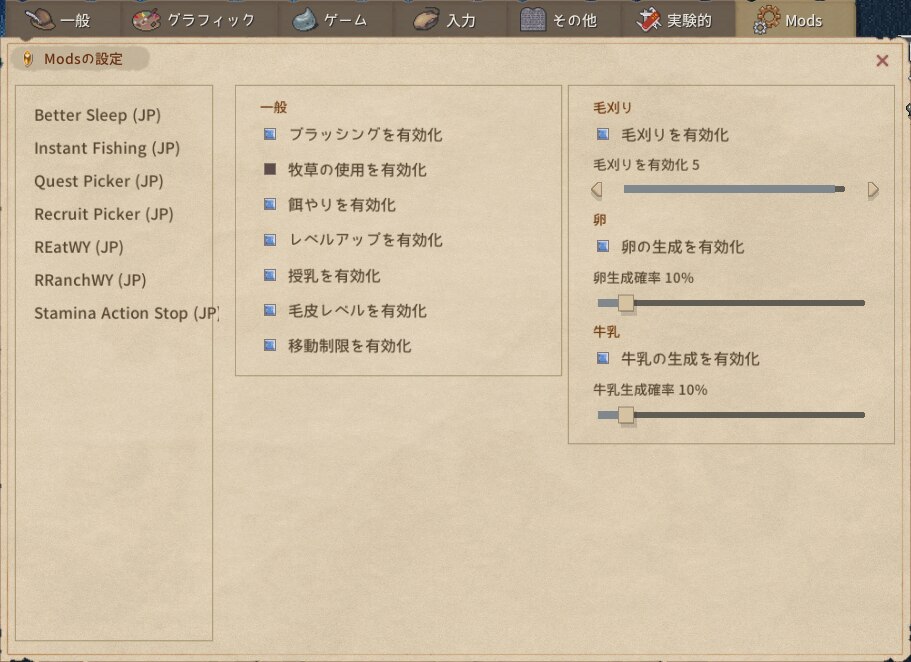Close the Mods settings window
The width and height of the screenshot is (911, 662).
tap(882, 61)
